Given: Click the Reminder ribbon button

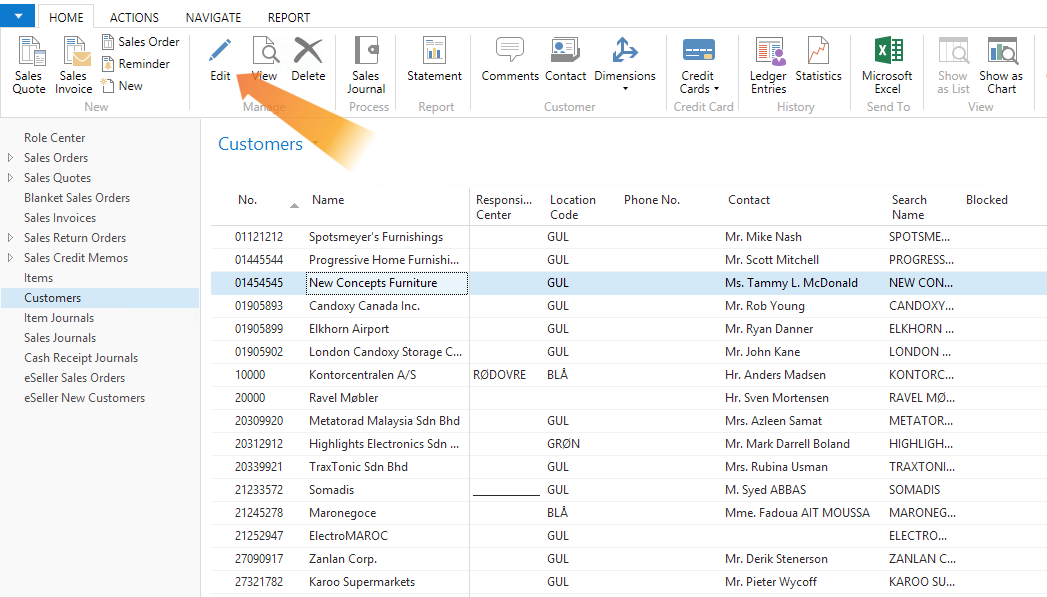Looking at the screenshot, I should click(x=136, y=64).
